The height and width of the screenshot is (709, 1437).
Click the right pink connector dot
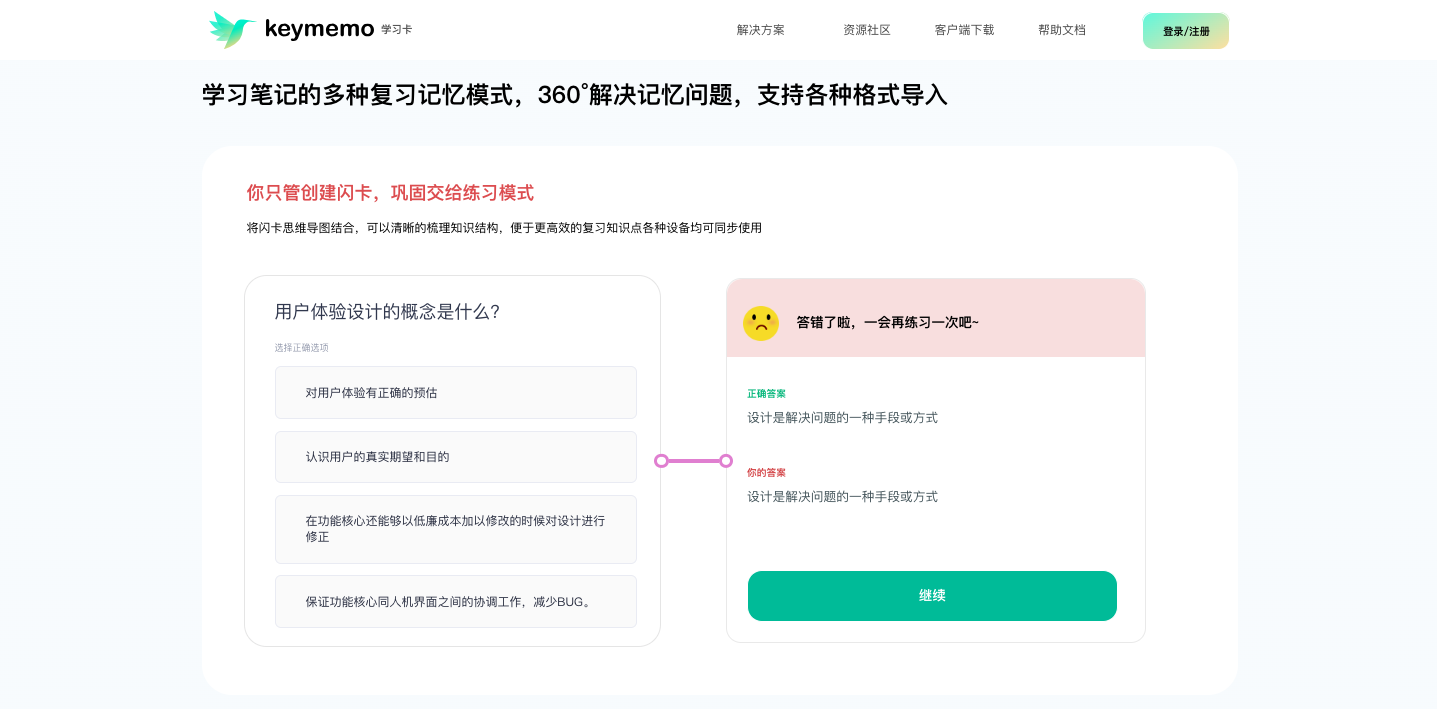tap(727, 461)
